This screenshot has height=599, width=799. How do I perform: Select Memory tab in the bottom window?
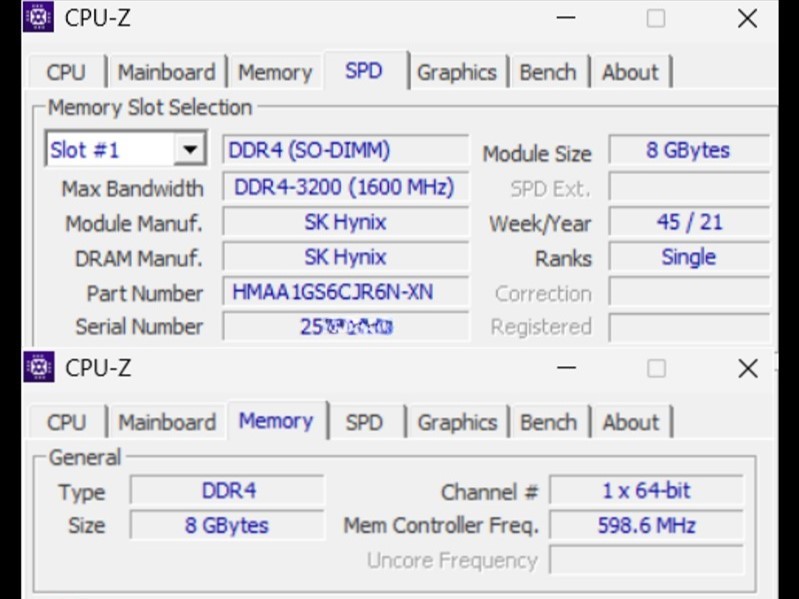[276, 421]
